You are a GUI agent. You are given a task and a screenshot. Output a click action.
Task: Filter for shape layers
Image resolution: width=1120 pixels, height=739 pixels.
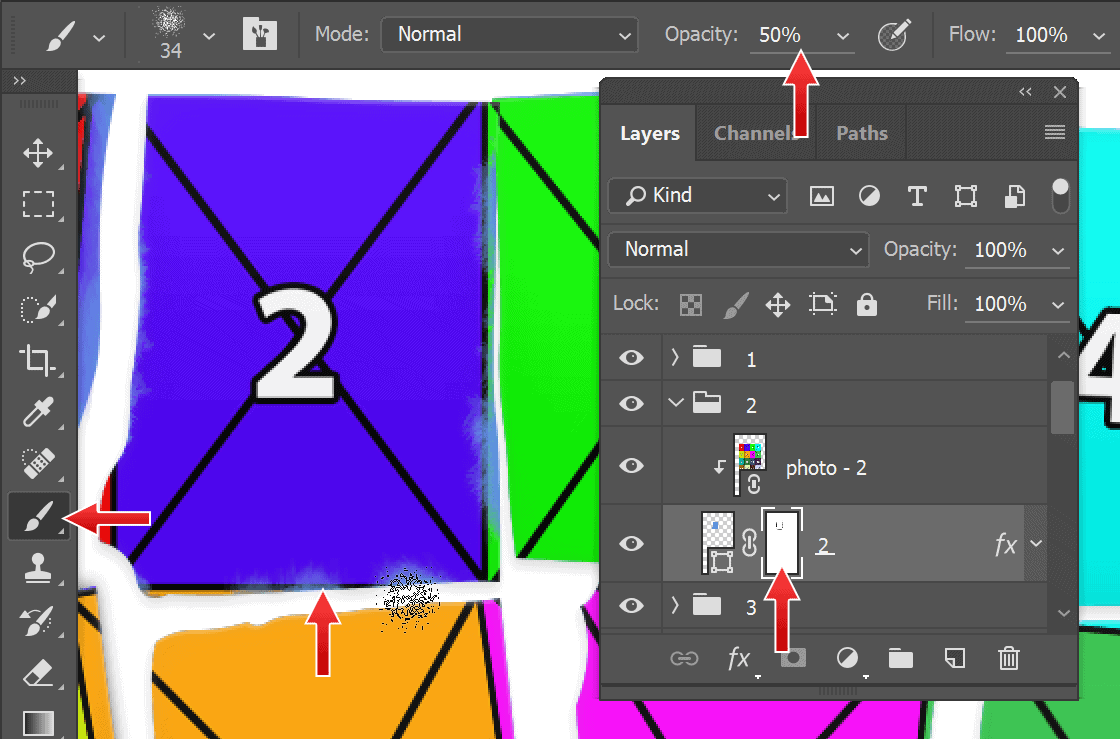(x=966, y=196)
